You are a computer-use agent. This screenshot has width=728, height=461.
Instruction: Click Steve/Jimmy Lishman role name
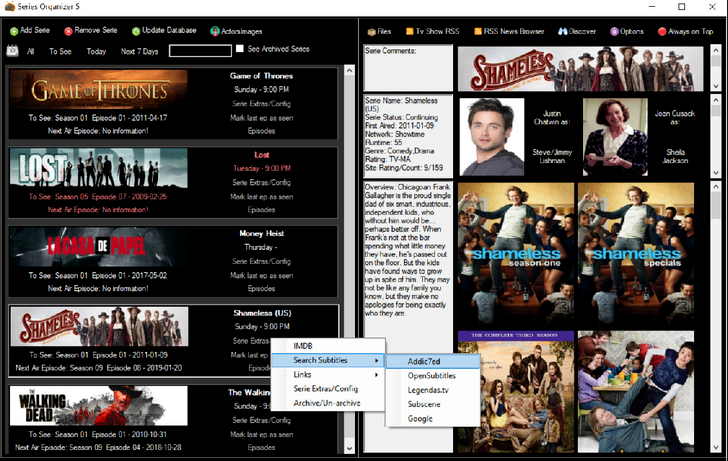tap(552, 156)
